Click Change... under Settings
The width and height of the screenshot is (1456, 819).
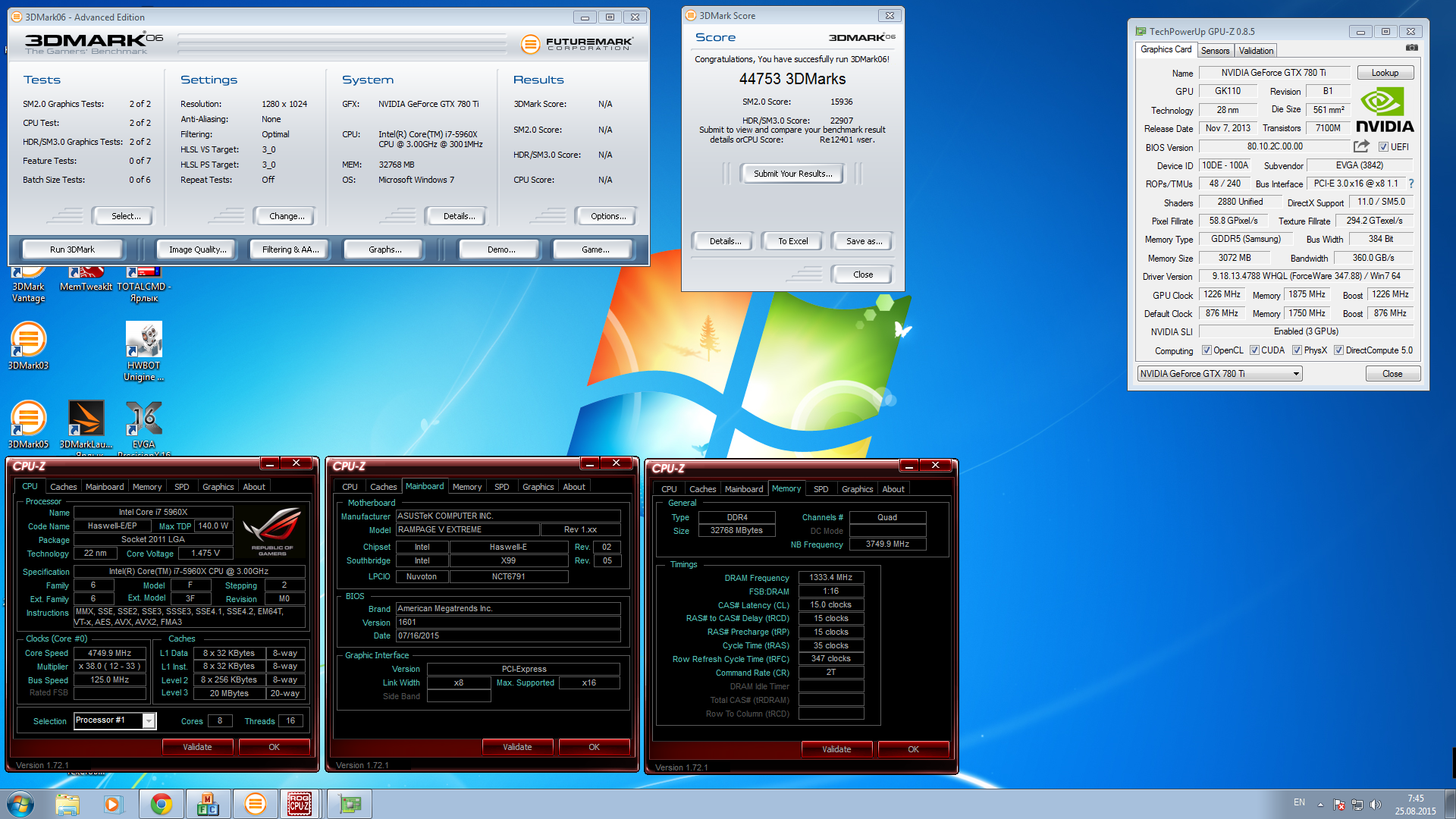287,216
